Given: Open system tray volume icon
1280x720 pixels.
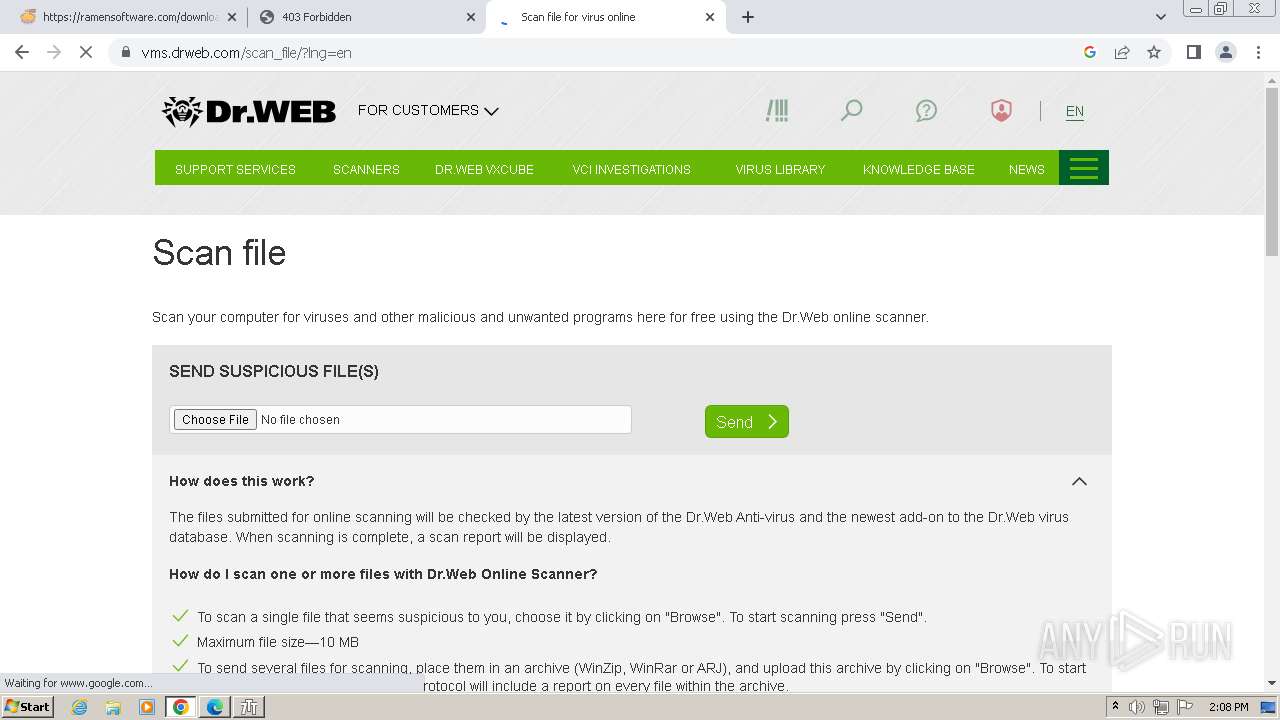Looking at the screenshot, I should tap(1137, 707).
